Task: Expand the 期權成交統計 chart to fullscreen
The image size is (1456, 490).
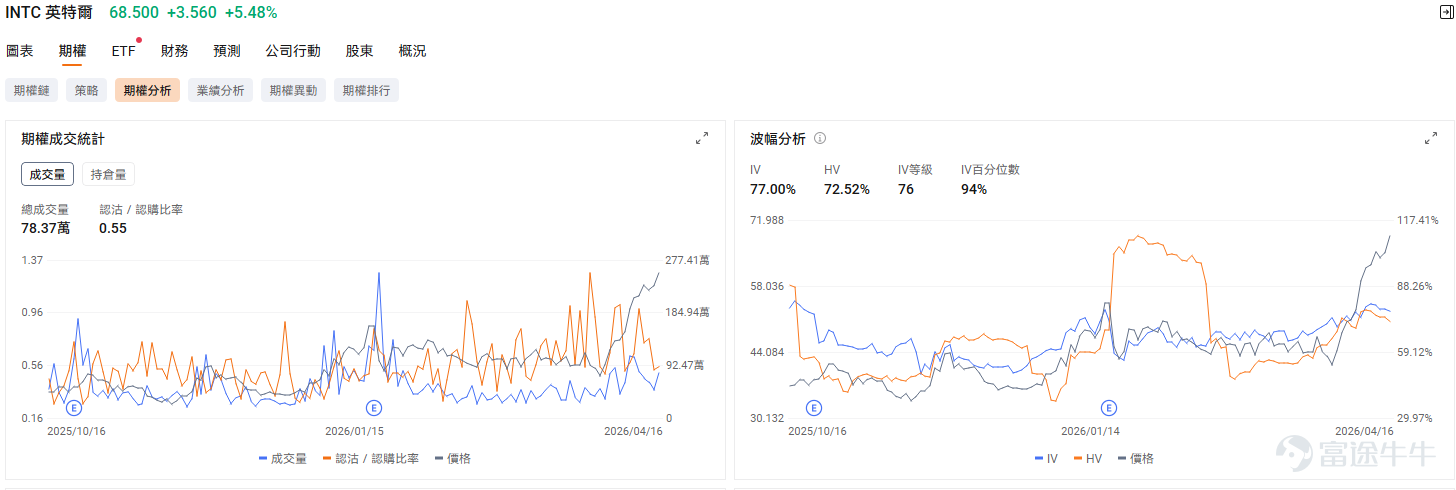Action: point(702,139)
